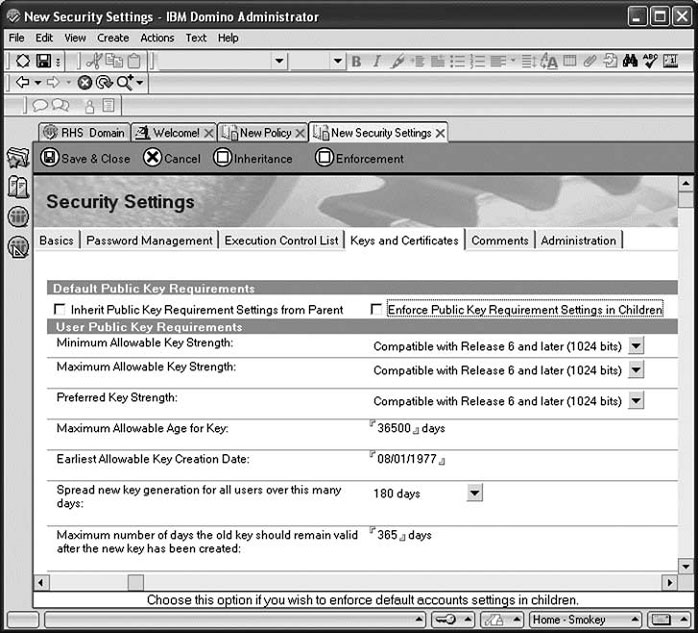Click the 365 days old key field

pos(387,535)
